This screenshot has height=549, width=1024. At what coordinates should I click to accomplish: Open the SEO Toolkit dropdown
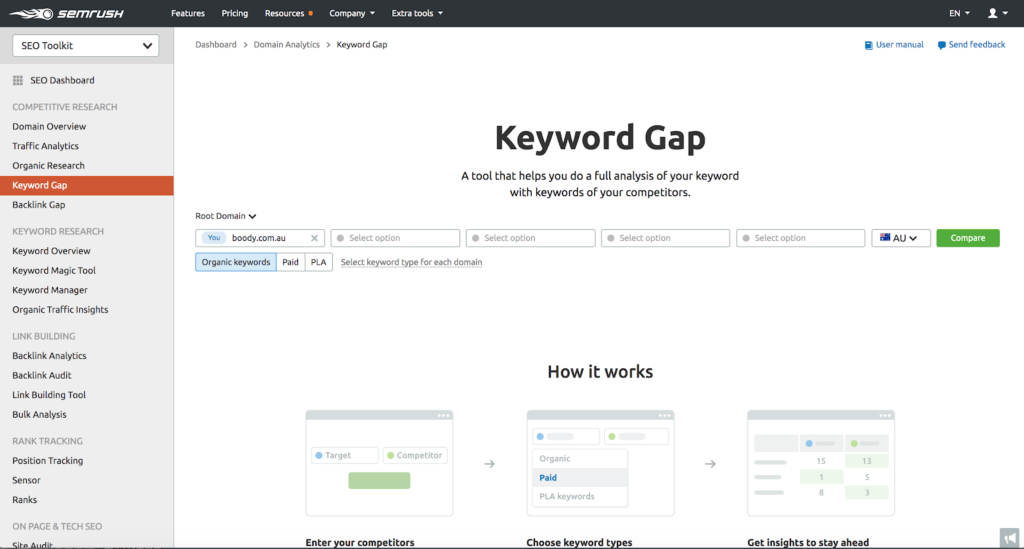click(x=86, y=46)
